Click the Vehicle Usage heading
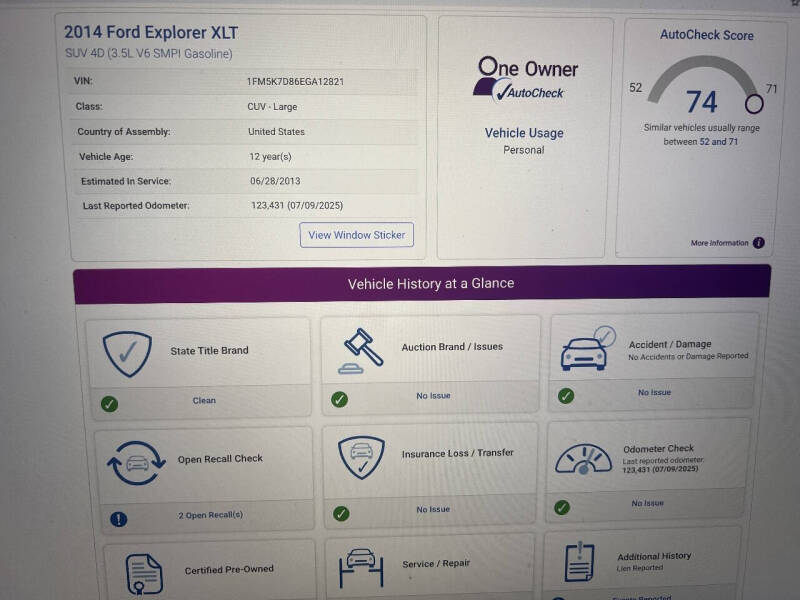Image resolution: width=800 pixels, height=600 pixels. (x=524, y=133)
